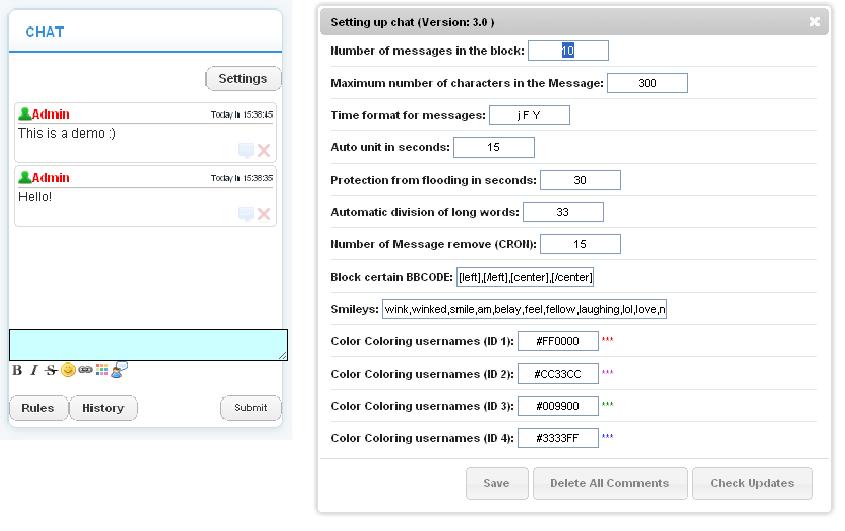The image size is (845, 531).
Task: Open the chat Rules
Action: [x=38, y=408]
